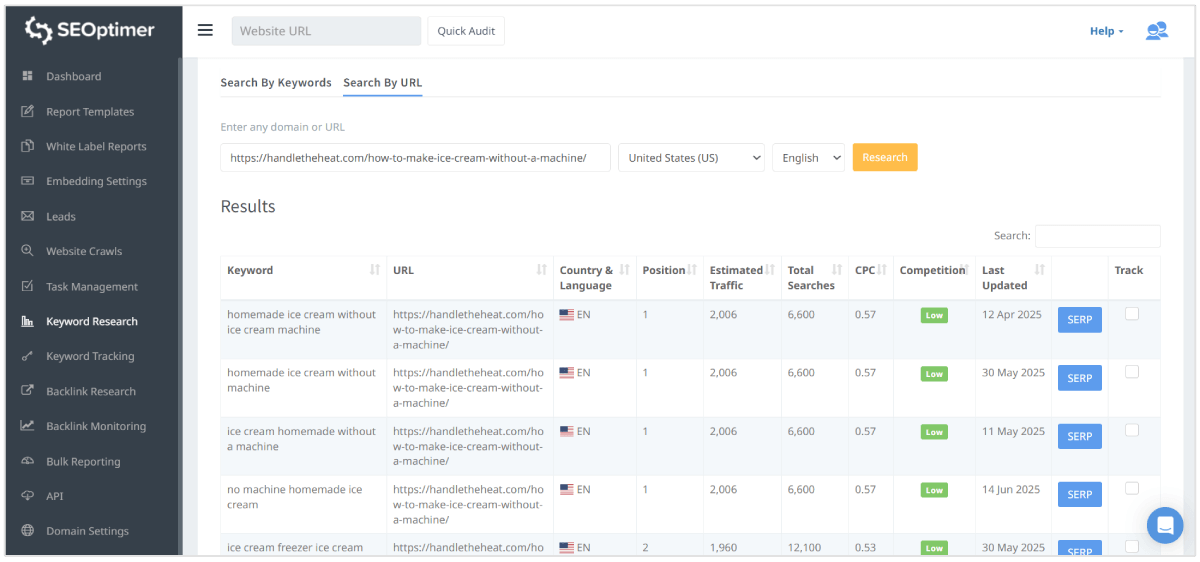Check Track box for first keyword row
This screenshot has height=562, width=1200.
[1131, 314]
